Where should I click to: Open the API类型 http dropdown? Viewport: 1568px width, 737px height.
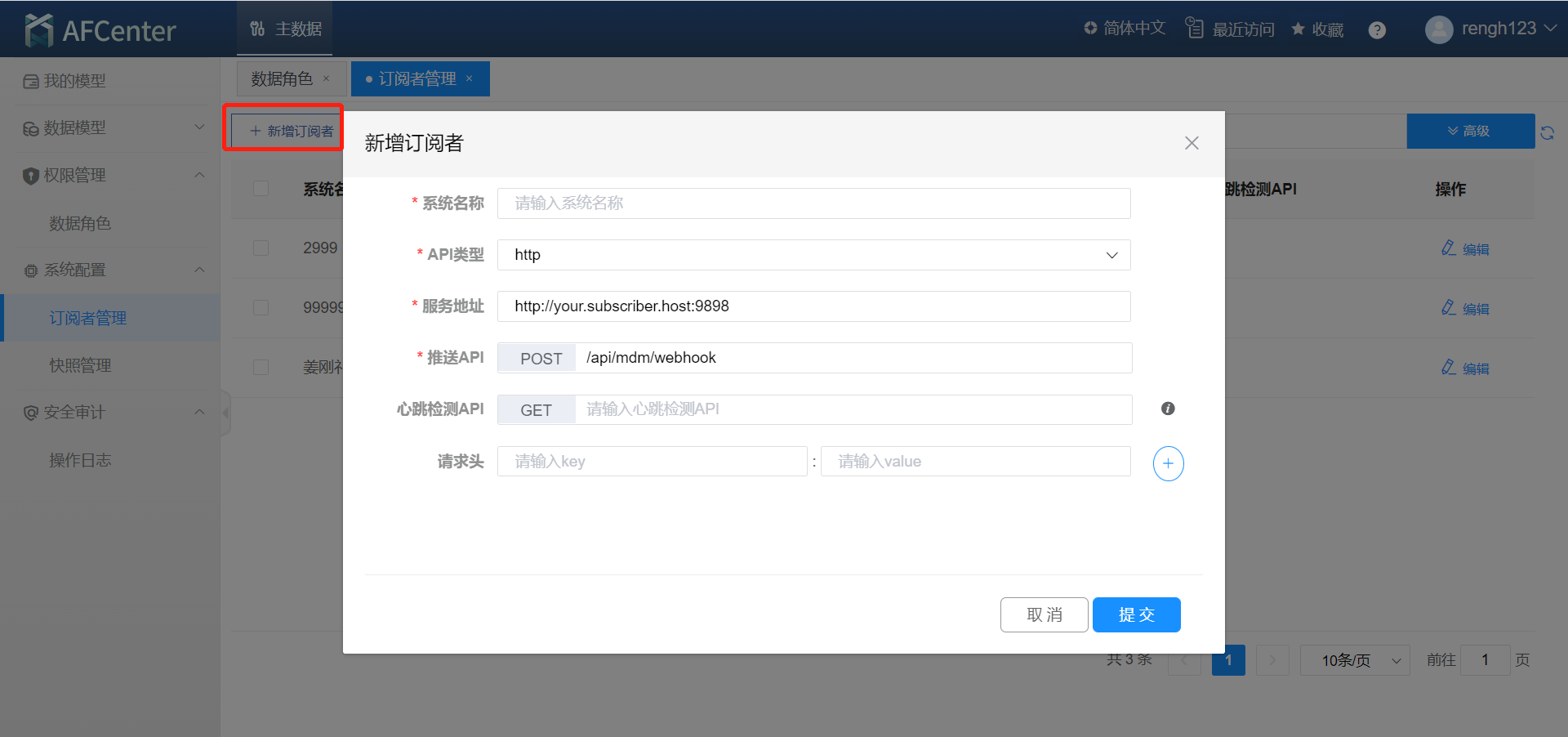(813, 255)
